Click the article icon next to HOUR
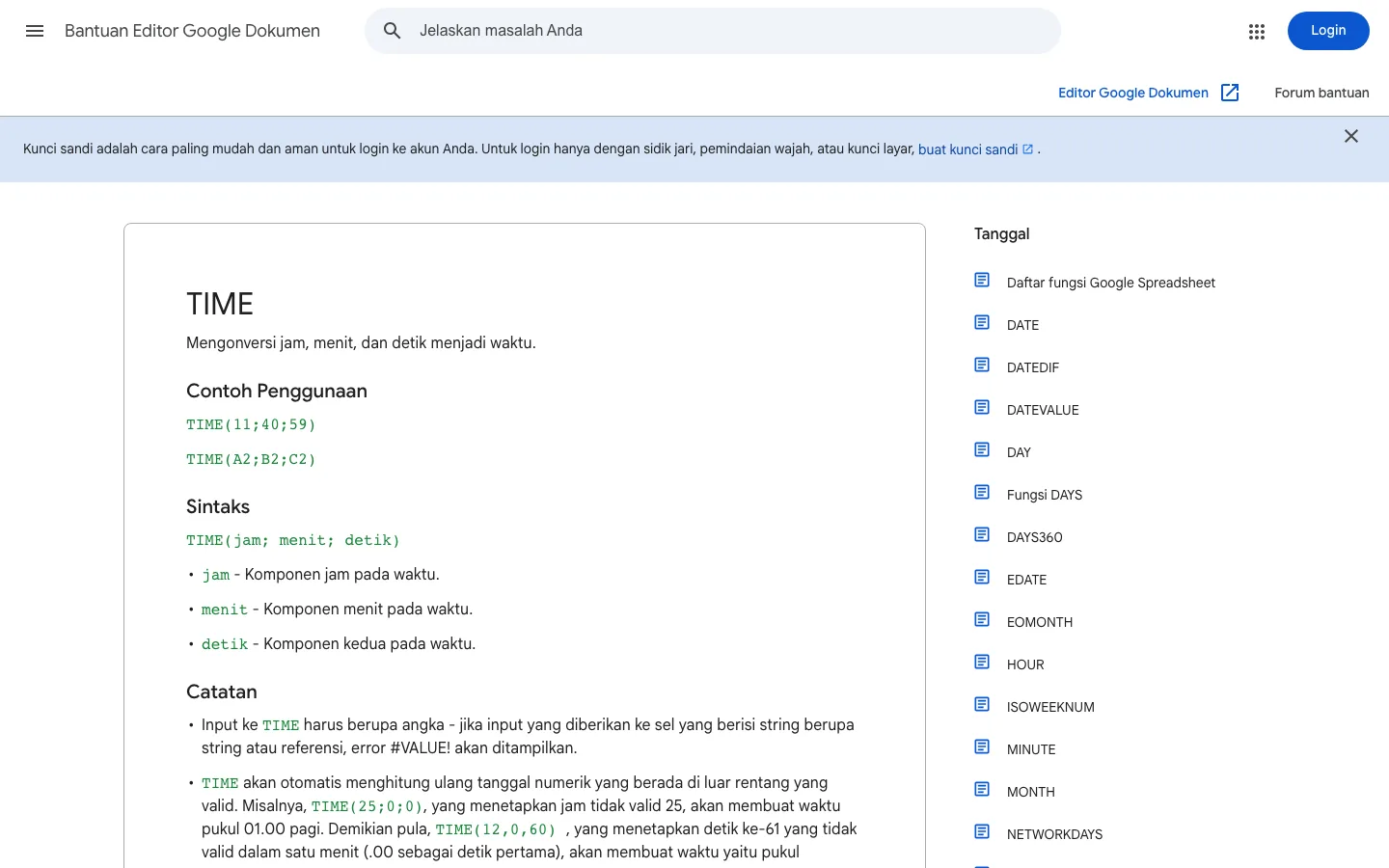Image resolution: width=1389 pixels, height=868 pixels. [982, 663]
